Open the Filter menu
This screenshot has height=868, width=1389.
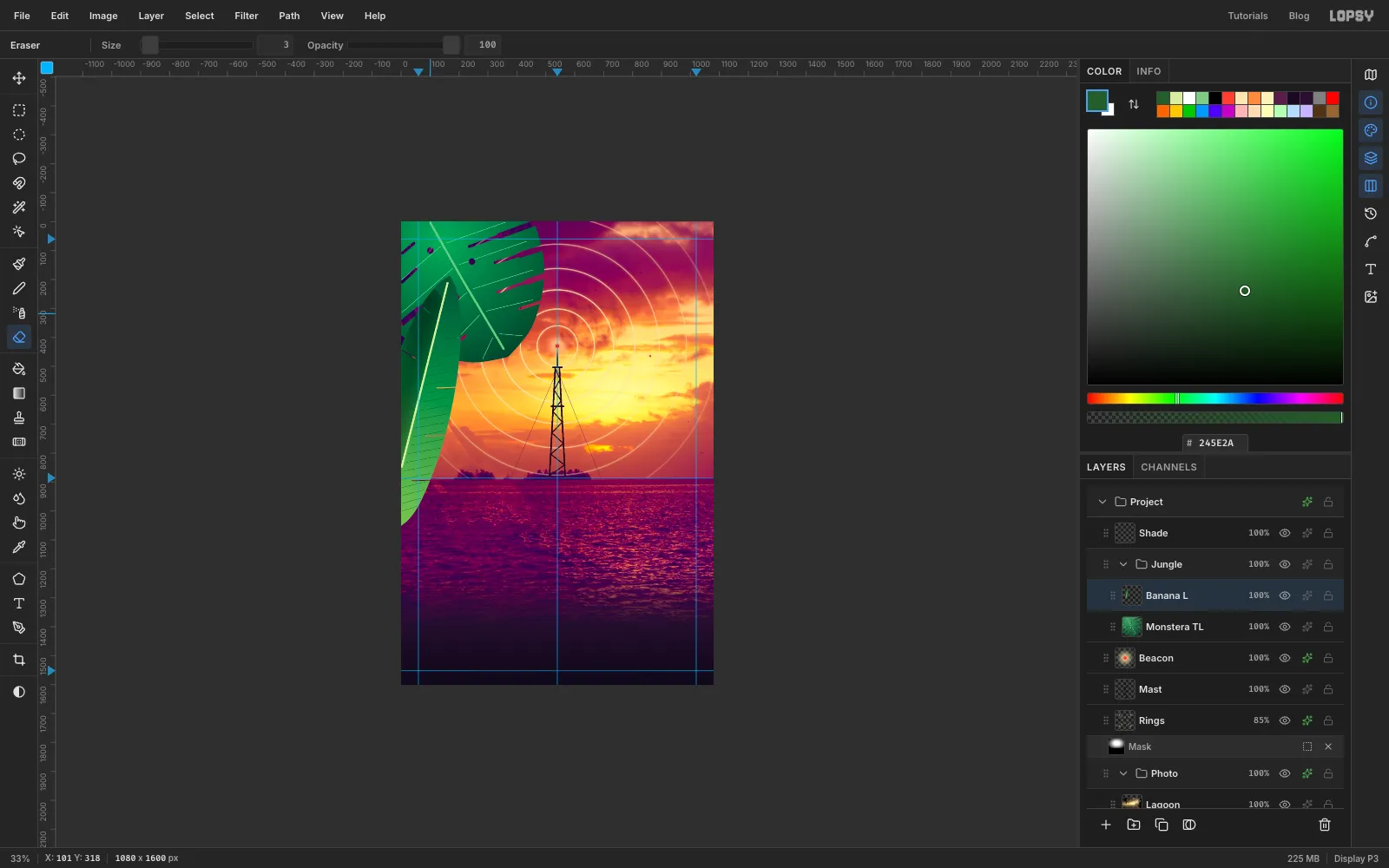tap(247, 16)
